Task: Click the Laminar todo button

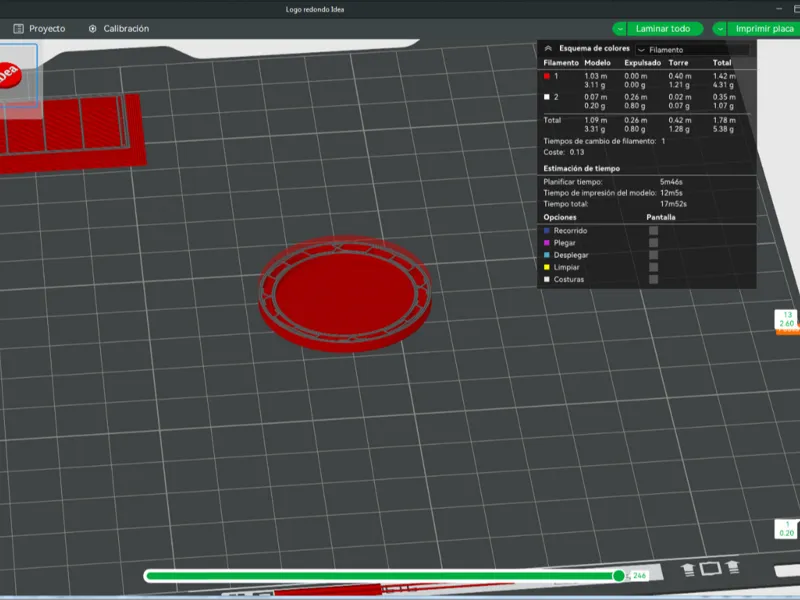Action: point(665,29)
